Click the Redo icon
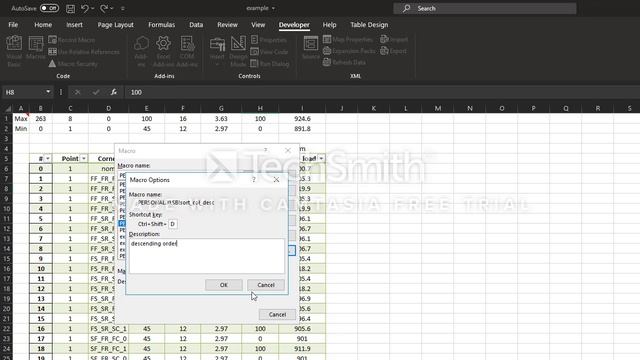The width and height of the screenshot is (640, 360). [104, 8]
